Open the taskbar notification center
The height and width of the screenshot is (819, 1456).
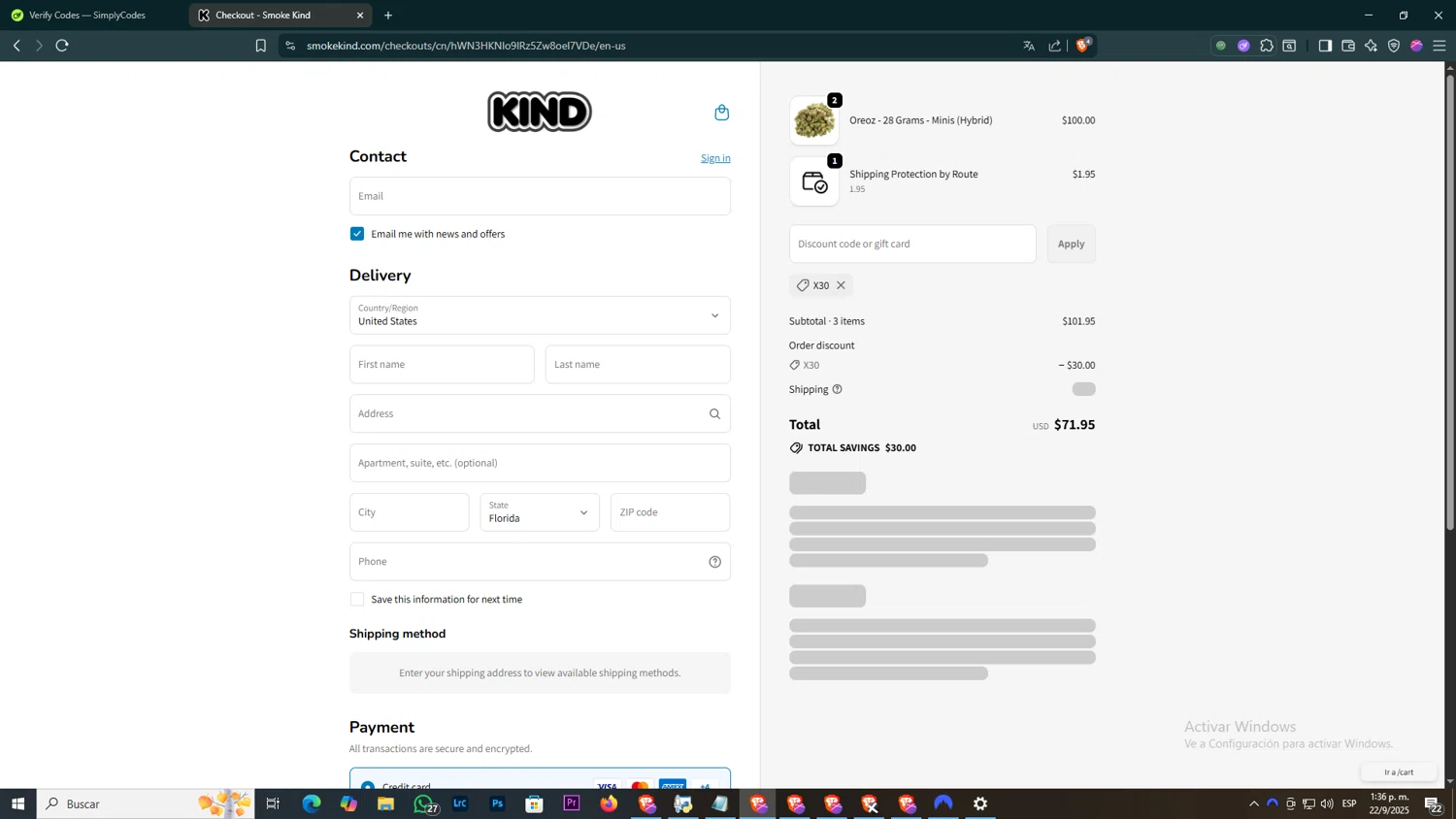[x=1433, y=803]
